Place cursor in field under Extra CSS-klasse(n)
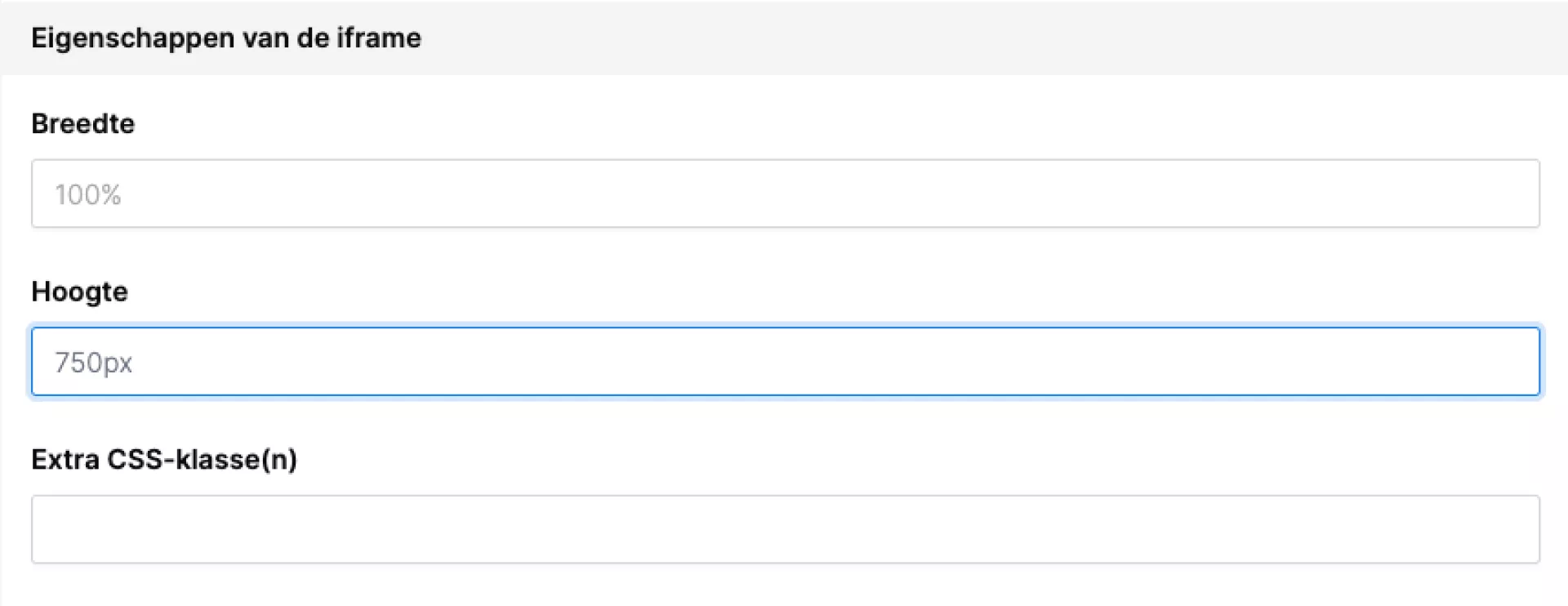The image size is (1568, 606). [x=785, y=529]
